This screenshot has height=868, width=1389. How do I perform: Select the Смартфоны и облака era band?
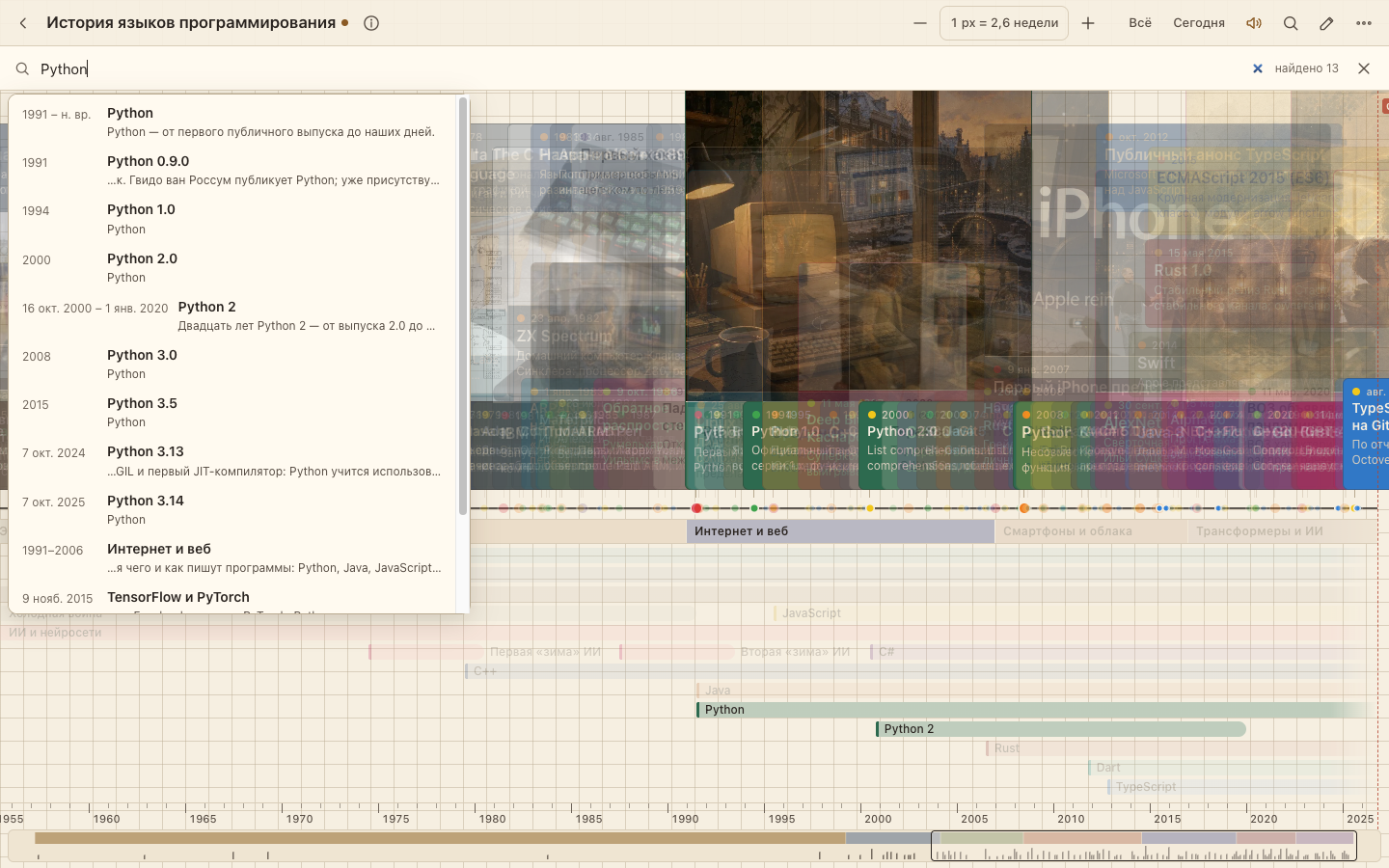(x=1091, y=531)
